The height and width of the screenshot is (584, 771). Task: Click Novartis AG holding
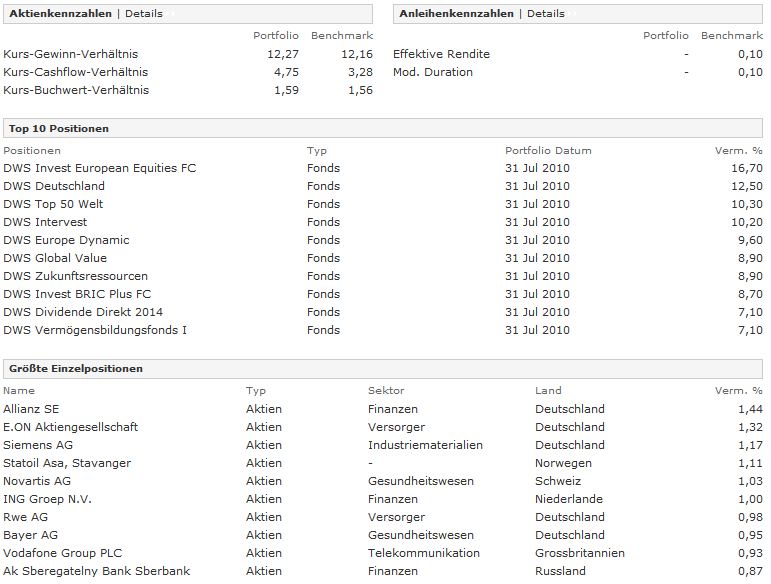pos(37,481)
